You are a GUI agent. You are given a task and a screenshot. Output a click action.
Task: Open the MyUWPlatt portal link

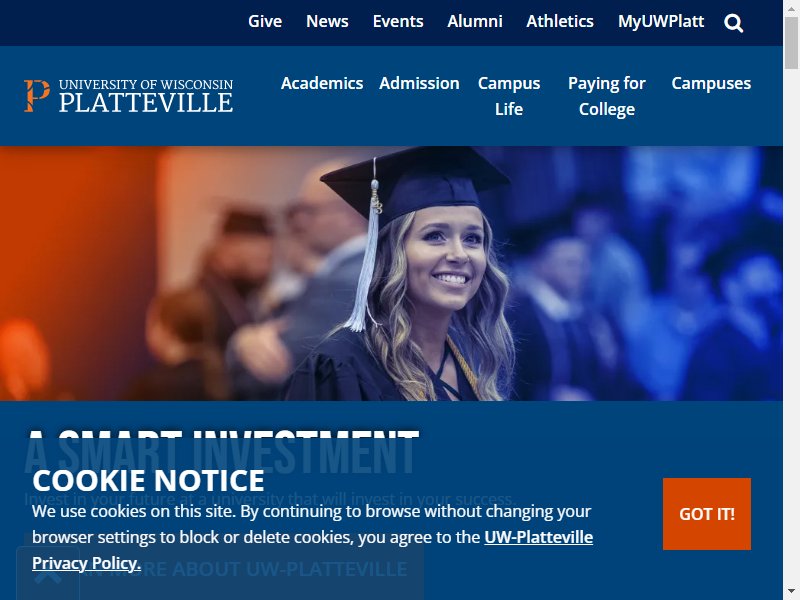click(661, 21)
